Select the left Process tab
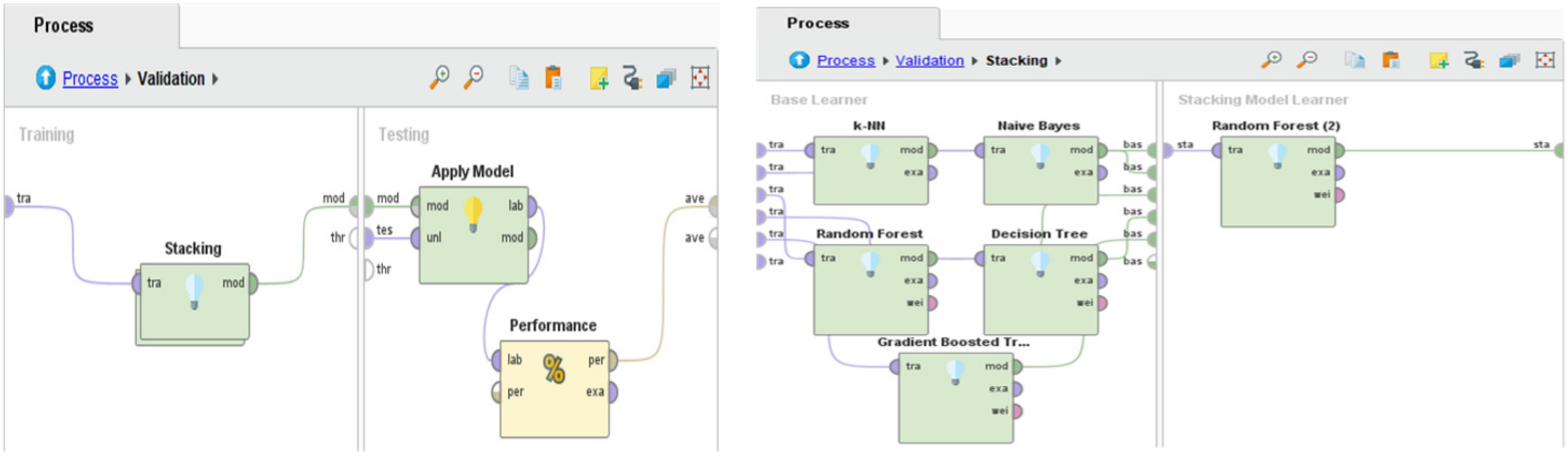The height and width of the screenshot is (456, 1568). tap(63, 26)
